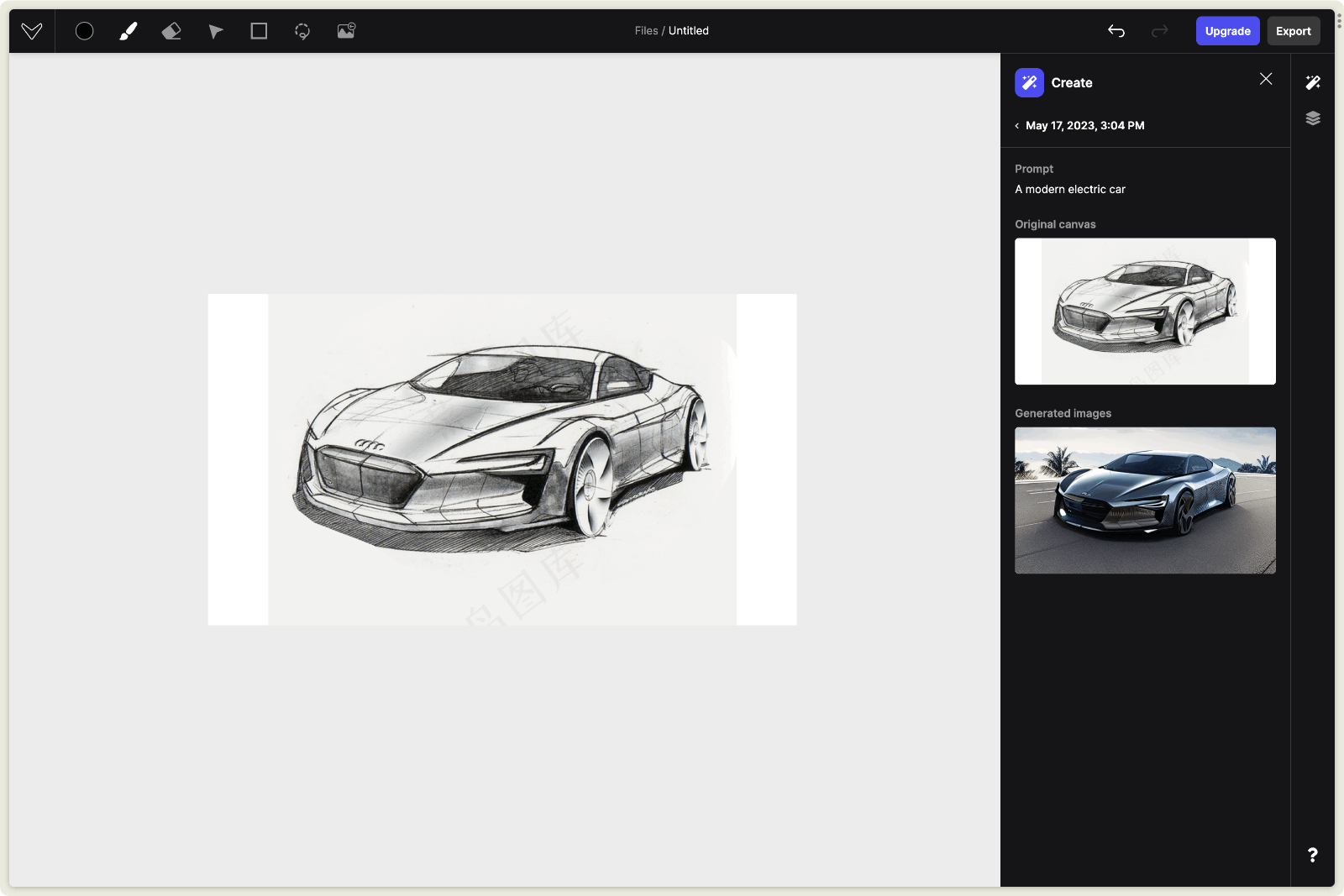Go to Files in the breadcrumb
The width and height of the screenshot is (1344, 896).
point(646,31)
